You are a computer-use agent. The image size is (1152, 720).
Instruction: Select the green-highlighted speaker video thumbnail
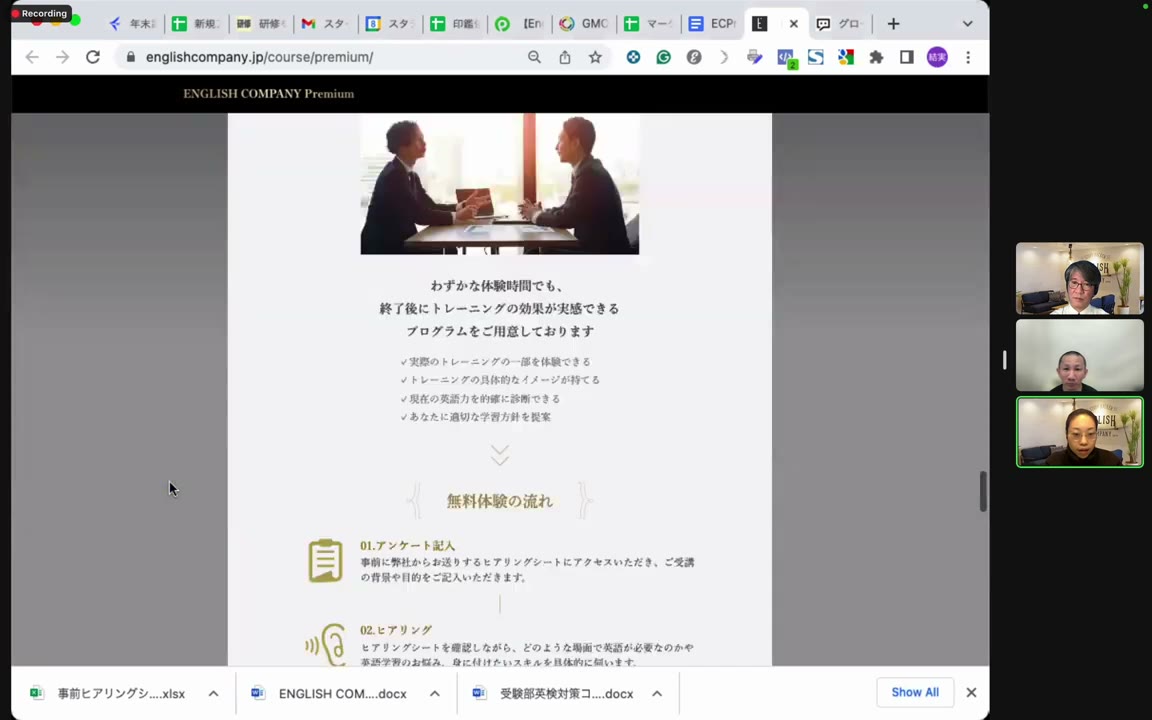pos(1079,432)
